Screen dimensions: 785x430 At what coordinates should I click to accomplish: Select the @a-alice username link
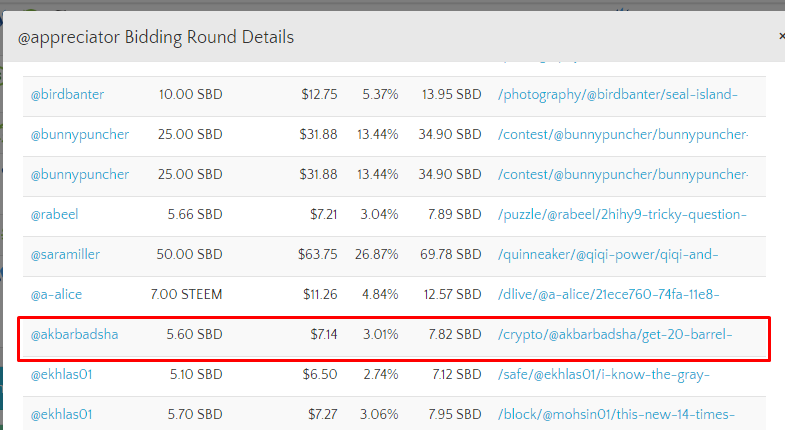[56, 294]
